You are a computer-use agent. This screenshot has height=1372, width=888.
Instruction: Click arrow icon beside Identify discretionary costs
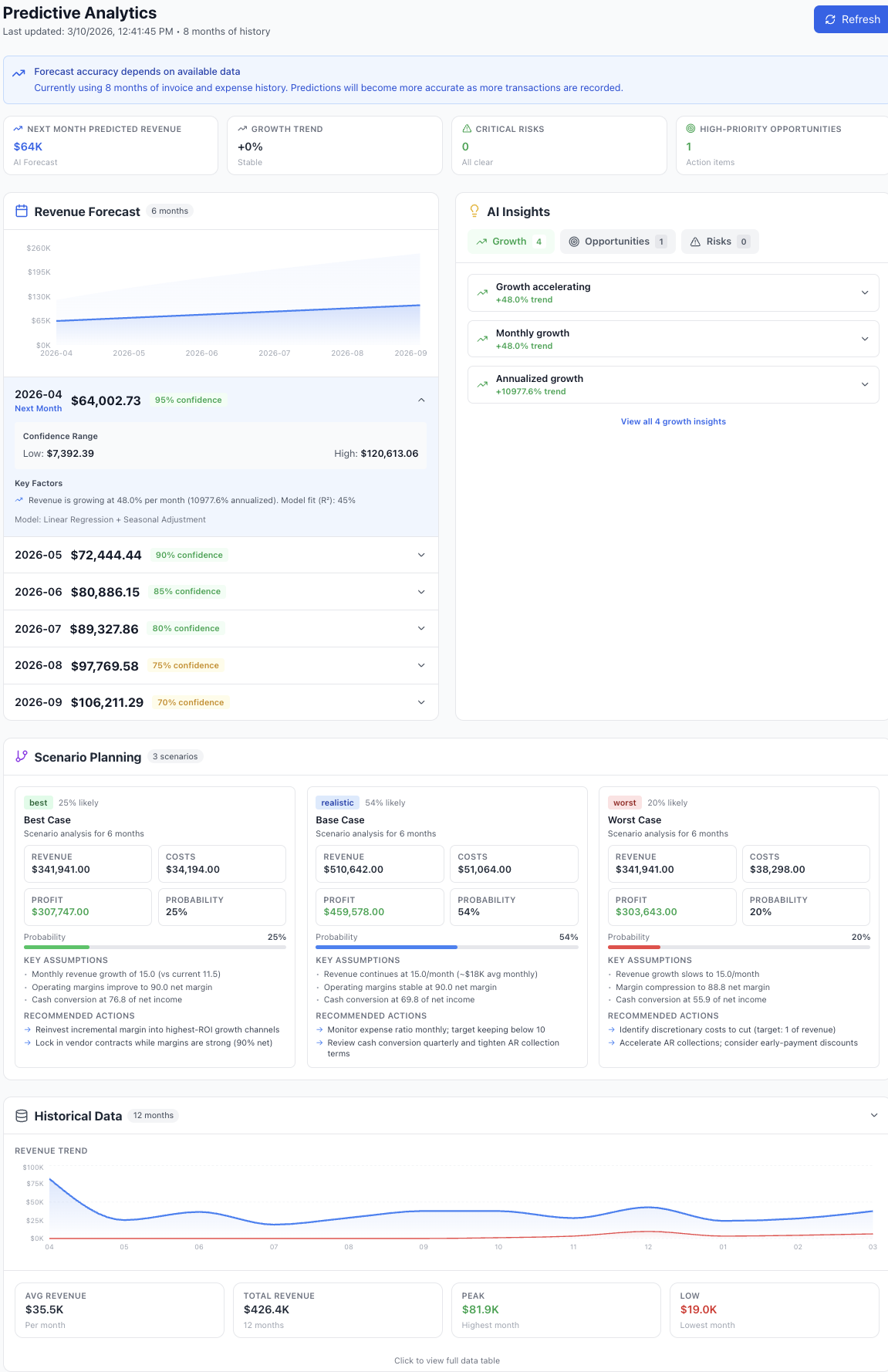(x=612, y=1029)
